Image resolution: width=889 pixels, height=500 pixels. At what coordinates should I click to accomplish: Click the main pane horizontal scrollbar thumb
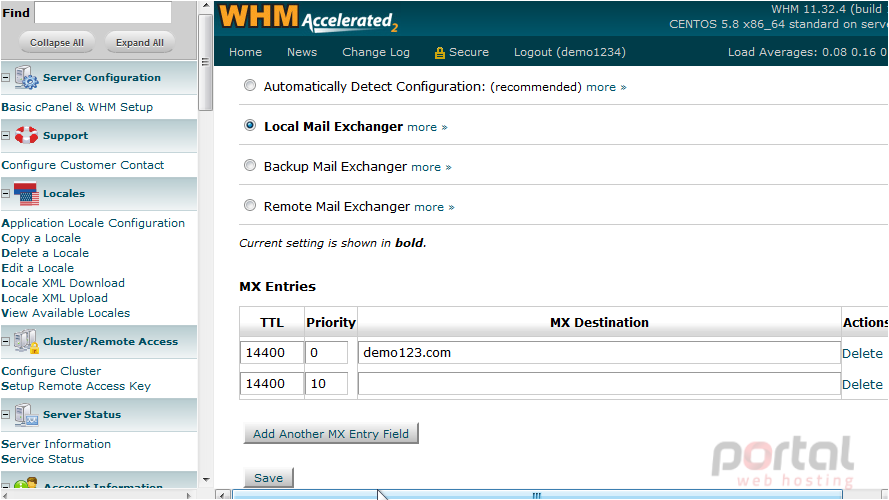coord(537,495)
